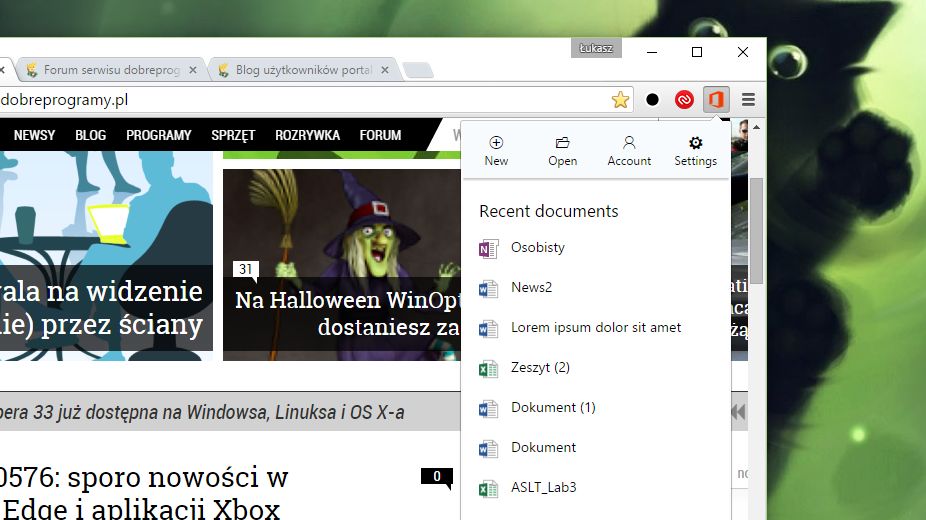
Task: Create a New document in Office popup
Action: (496, 151)
